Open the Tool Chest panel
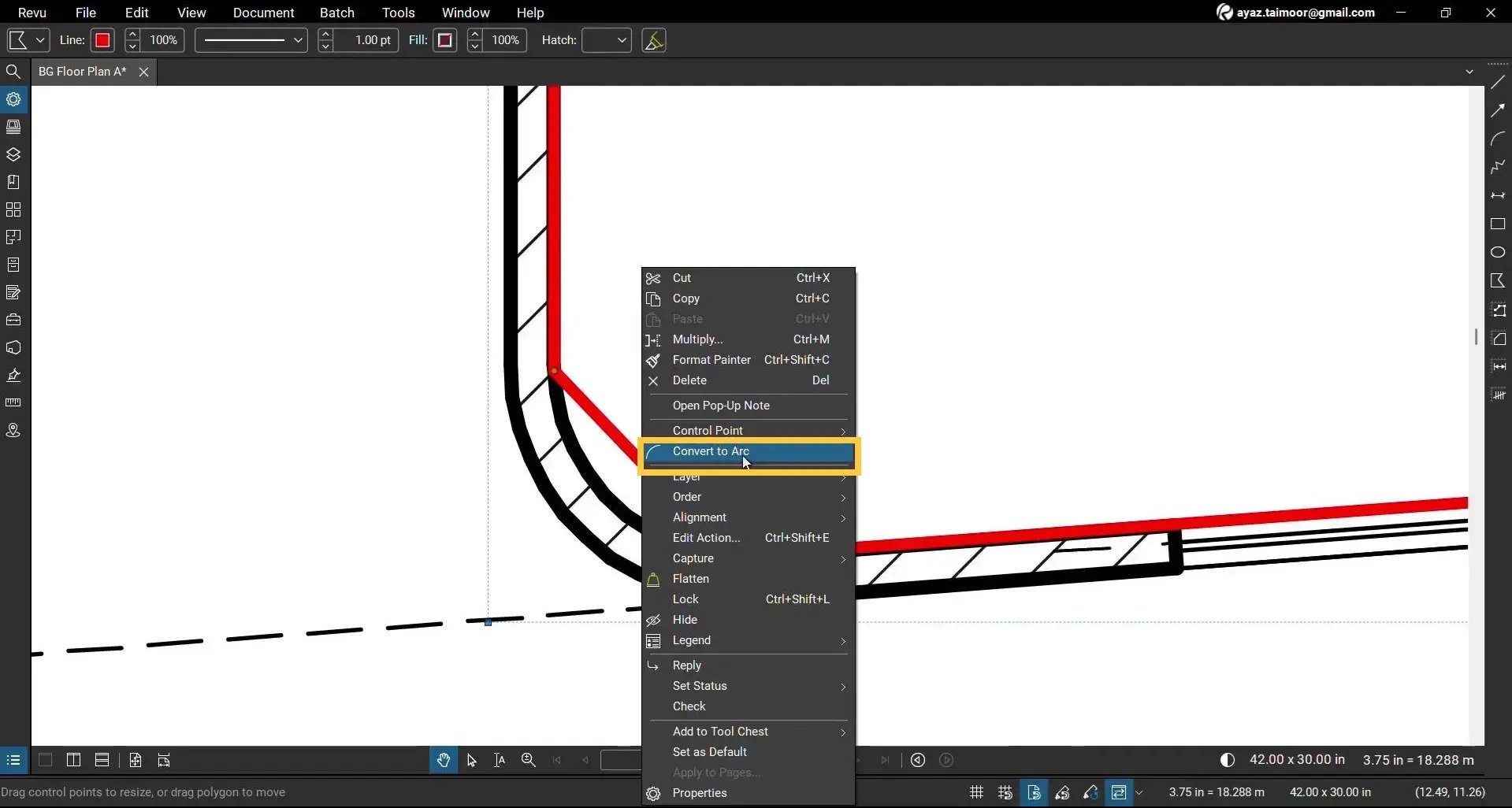1512x808 pixels. [13, 320]
